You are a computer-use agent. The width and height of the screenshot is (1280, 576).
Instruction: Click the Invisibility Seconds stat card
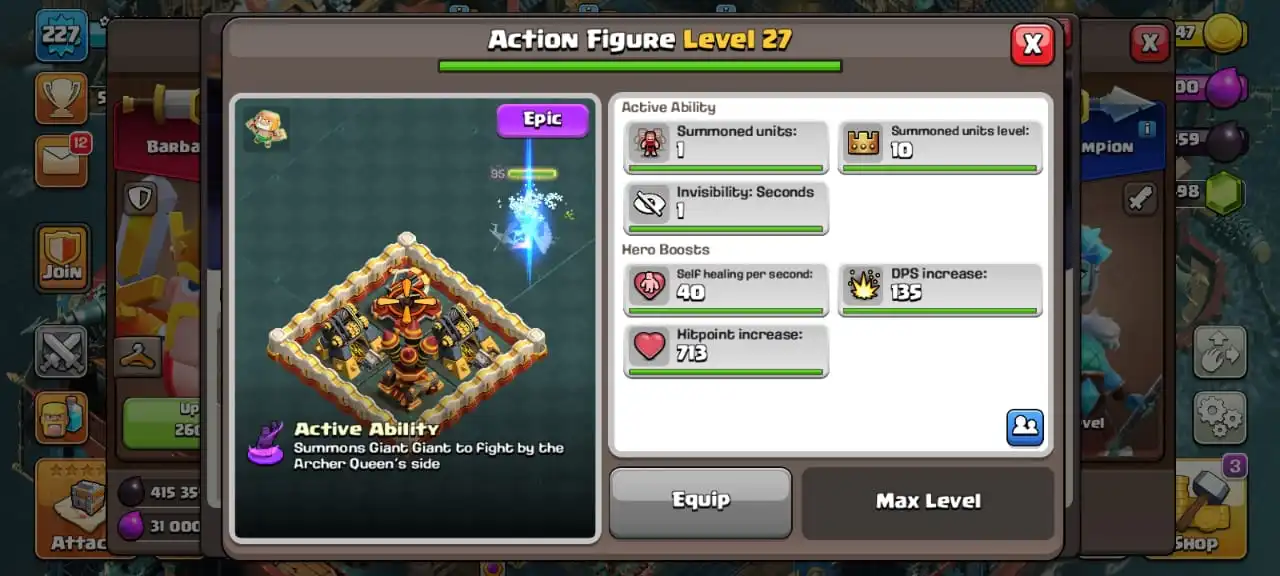click(726, 208)
